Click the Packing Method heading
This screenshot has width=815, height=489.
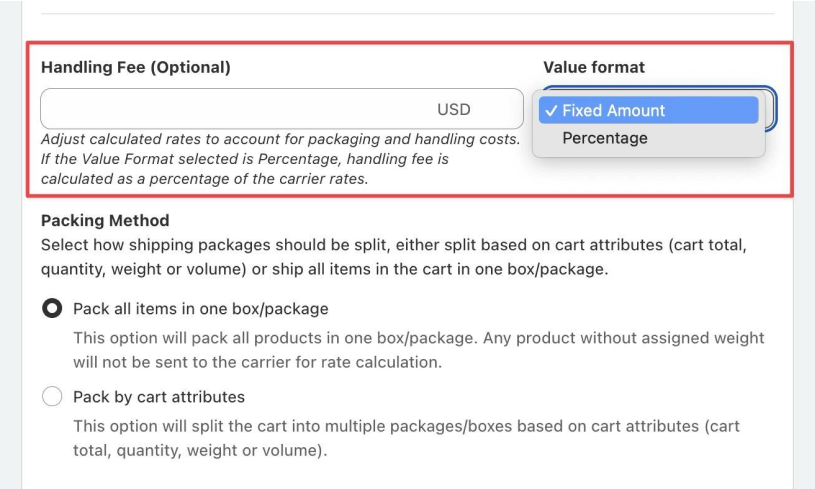coord(105,220)
